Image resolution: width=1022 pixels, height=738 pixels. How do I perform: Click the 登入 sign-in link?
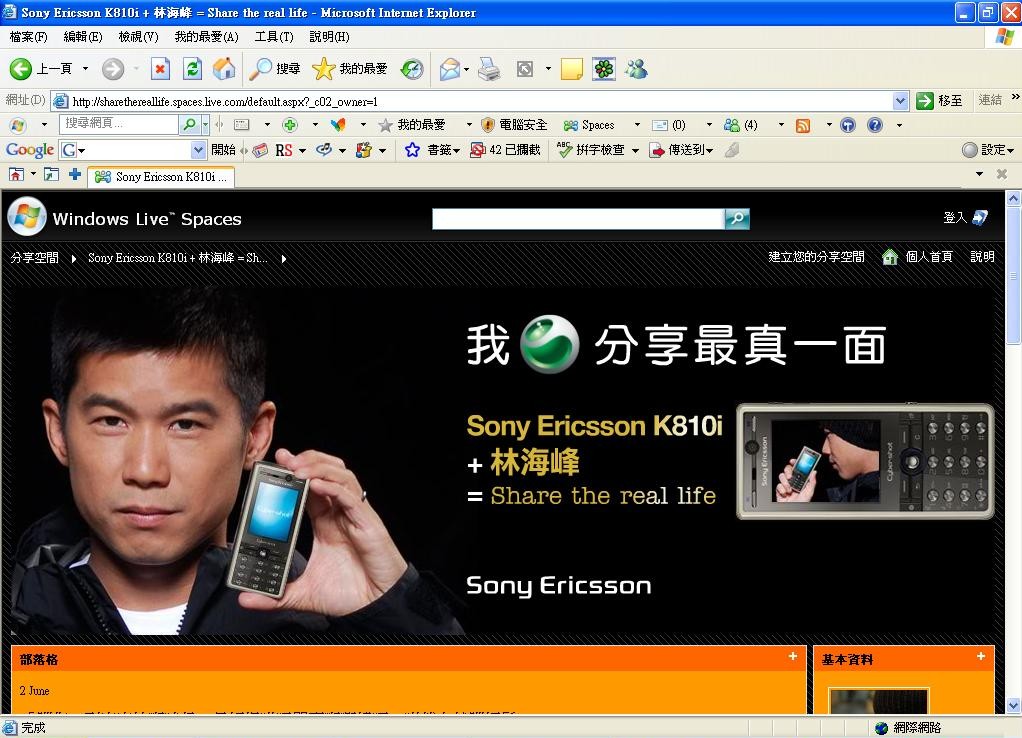pos(965,218)
